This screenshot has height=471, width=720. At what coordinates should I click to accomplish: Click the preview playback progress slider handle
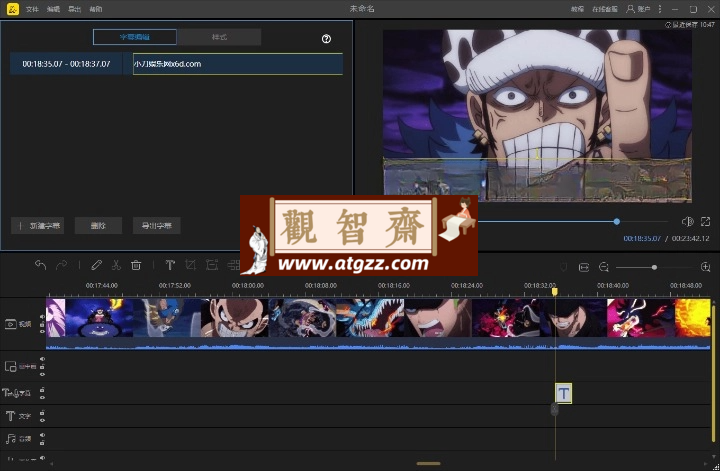pyautogui.click(x=617, y=222)
